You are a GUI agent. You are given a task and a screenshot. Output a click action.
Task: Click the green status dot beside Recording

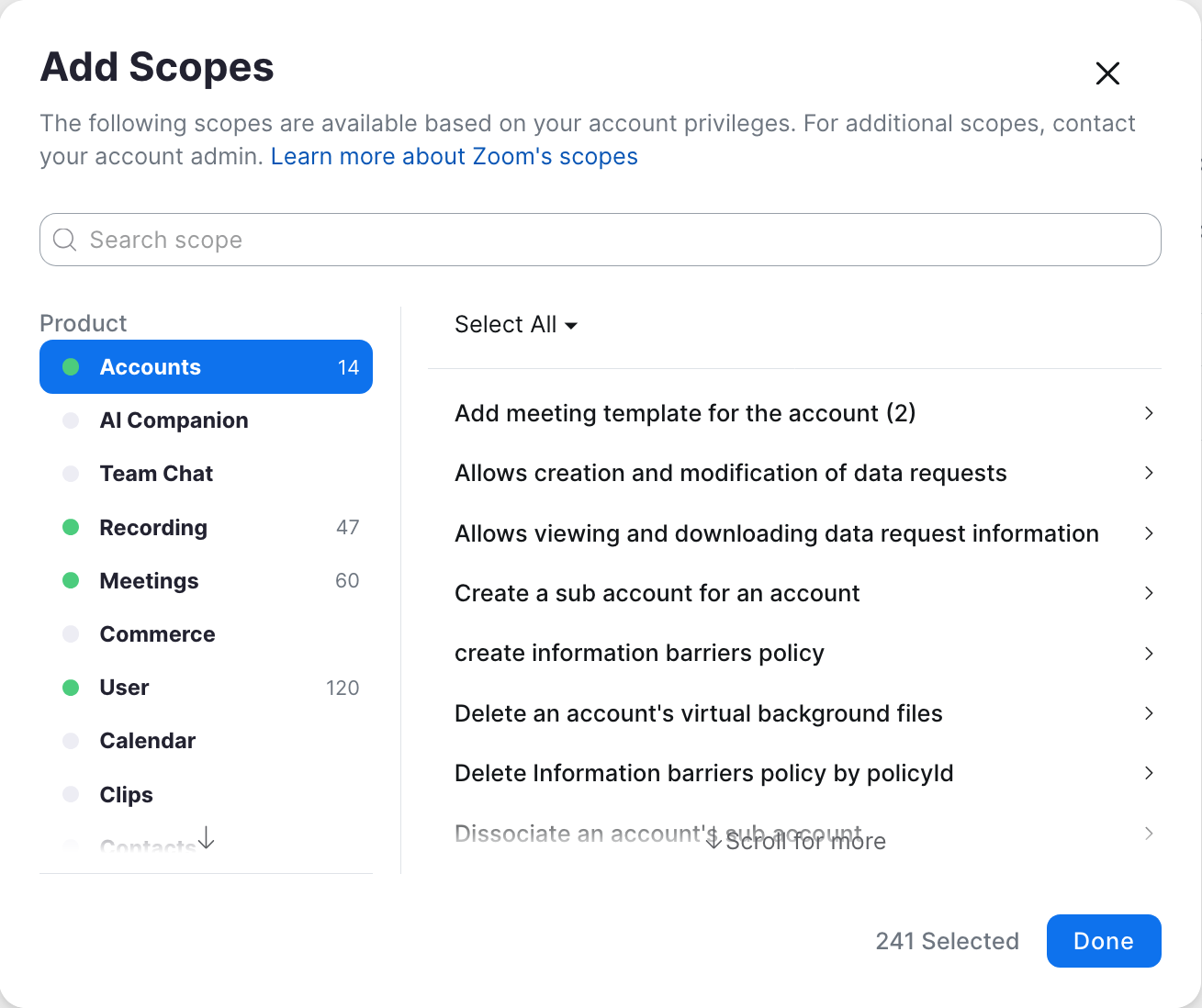tap(71, 527)
